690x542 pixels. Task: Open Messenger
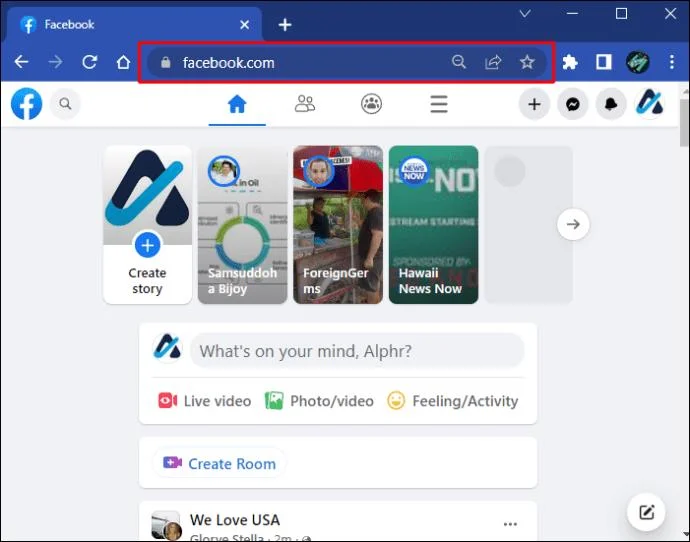point(573,104)
